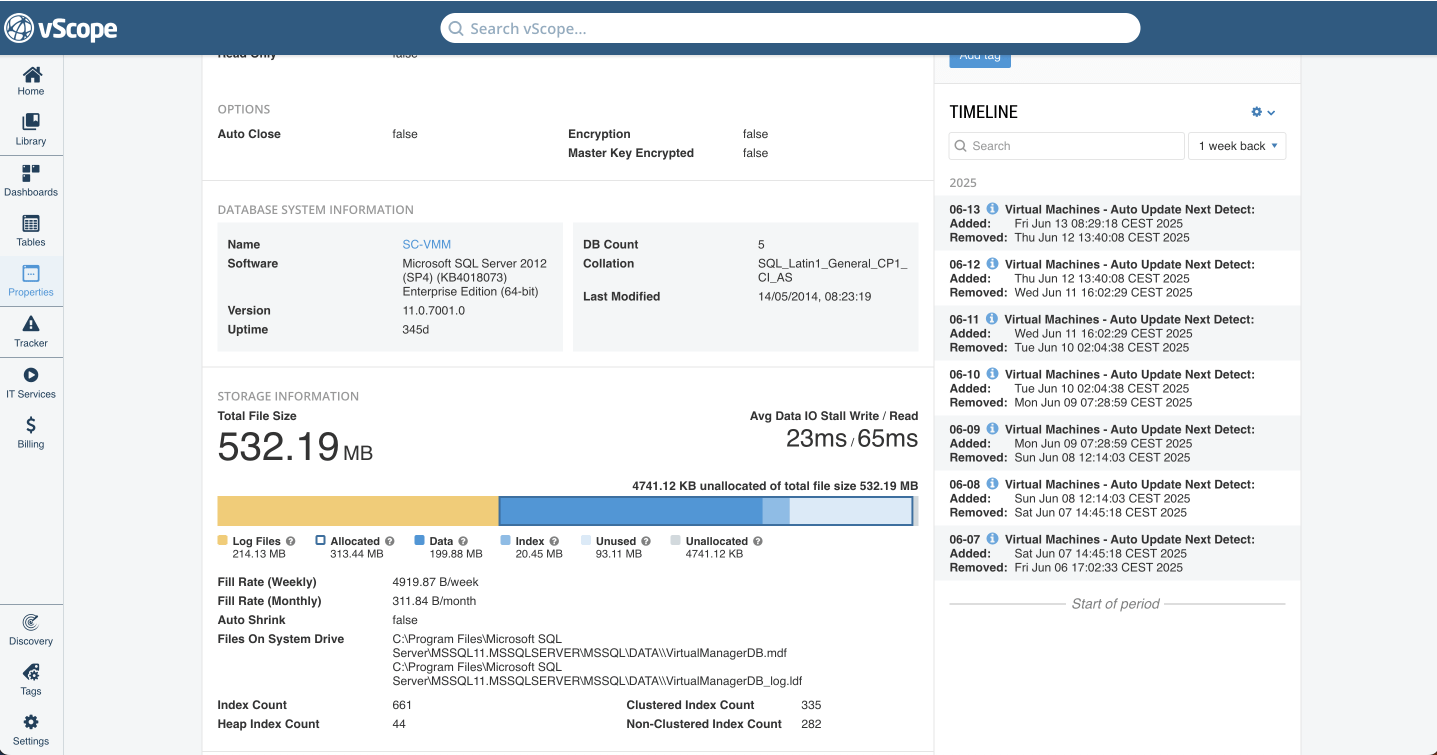This screenshot has height=755, width=1437.
Task: Click the Add tag button
Action: [980, 58]
